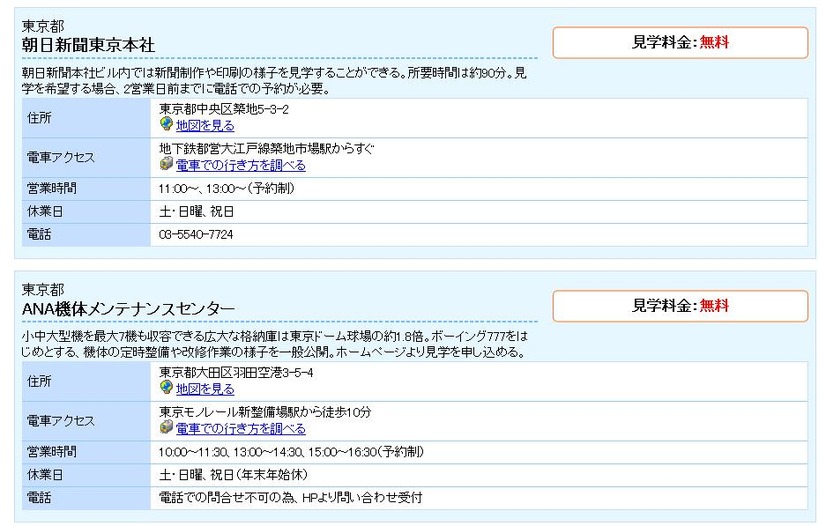This screenshot has height=526, width=826.
Task: Select address 東京都大田区羽田空港3-5-4
Action: coord(236,373)
